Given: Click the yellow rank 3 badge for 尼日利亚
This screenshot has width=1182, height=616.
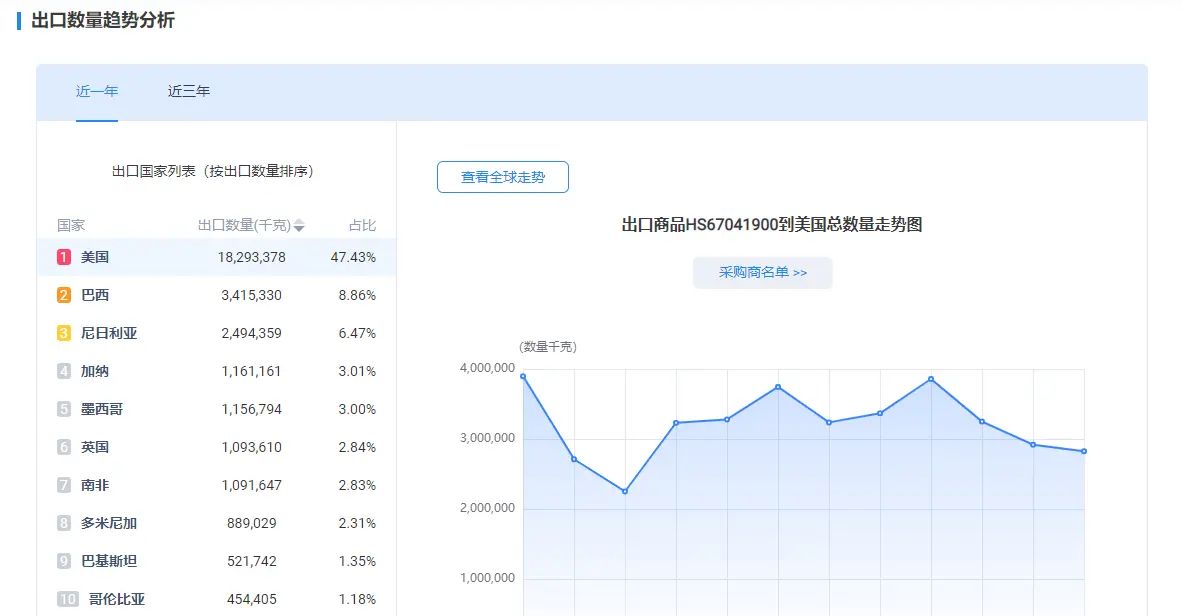Looking at the screenshot, I should [x=62, y=333].
